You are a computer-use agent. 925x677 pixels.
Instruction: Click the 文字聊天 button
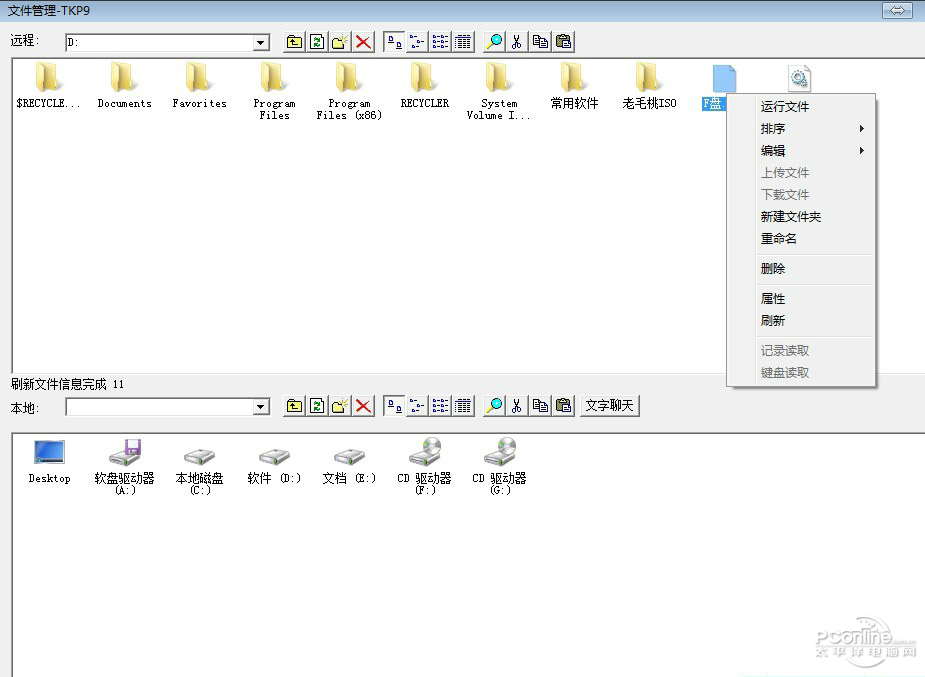[x=609, y=406]
